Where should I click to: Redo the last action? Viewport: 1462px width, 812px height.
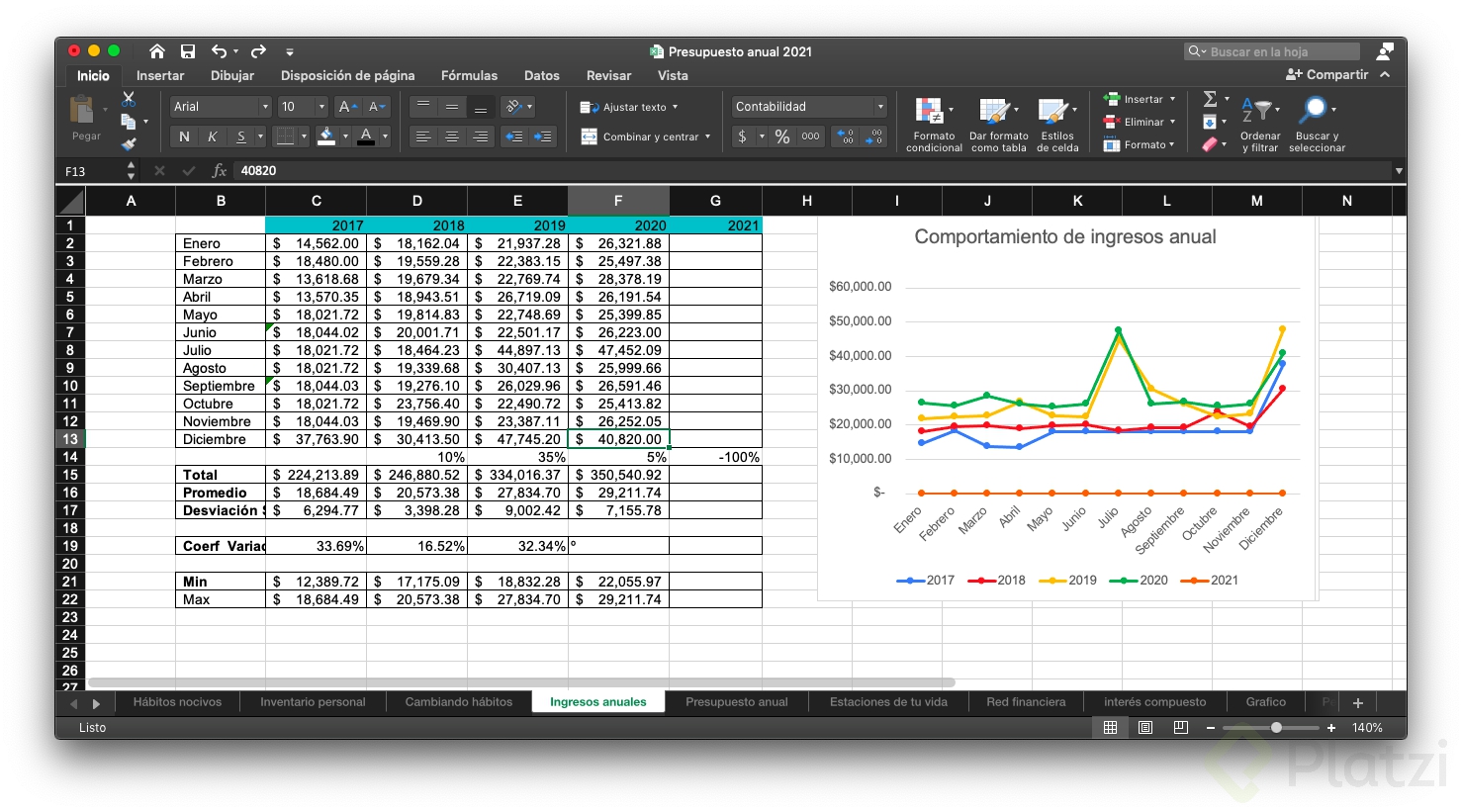(258, 51)
